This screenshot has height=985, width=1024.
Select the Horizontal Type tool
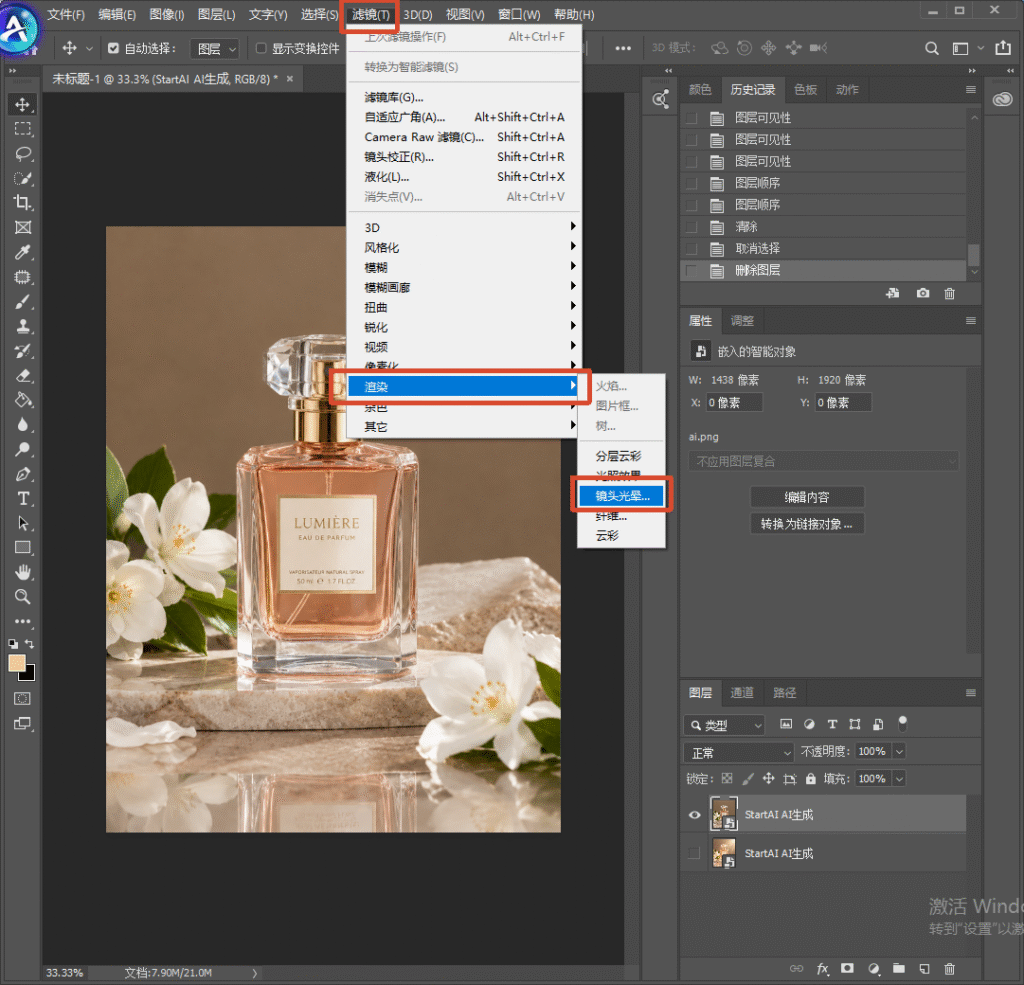(x=23, y=499)
